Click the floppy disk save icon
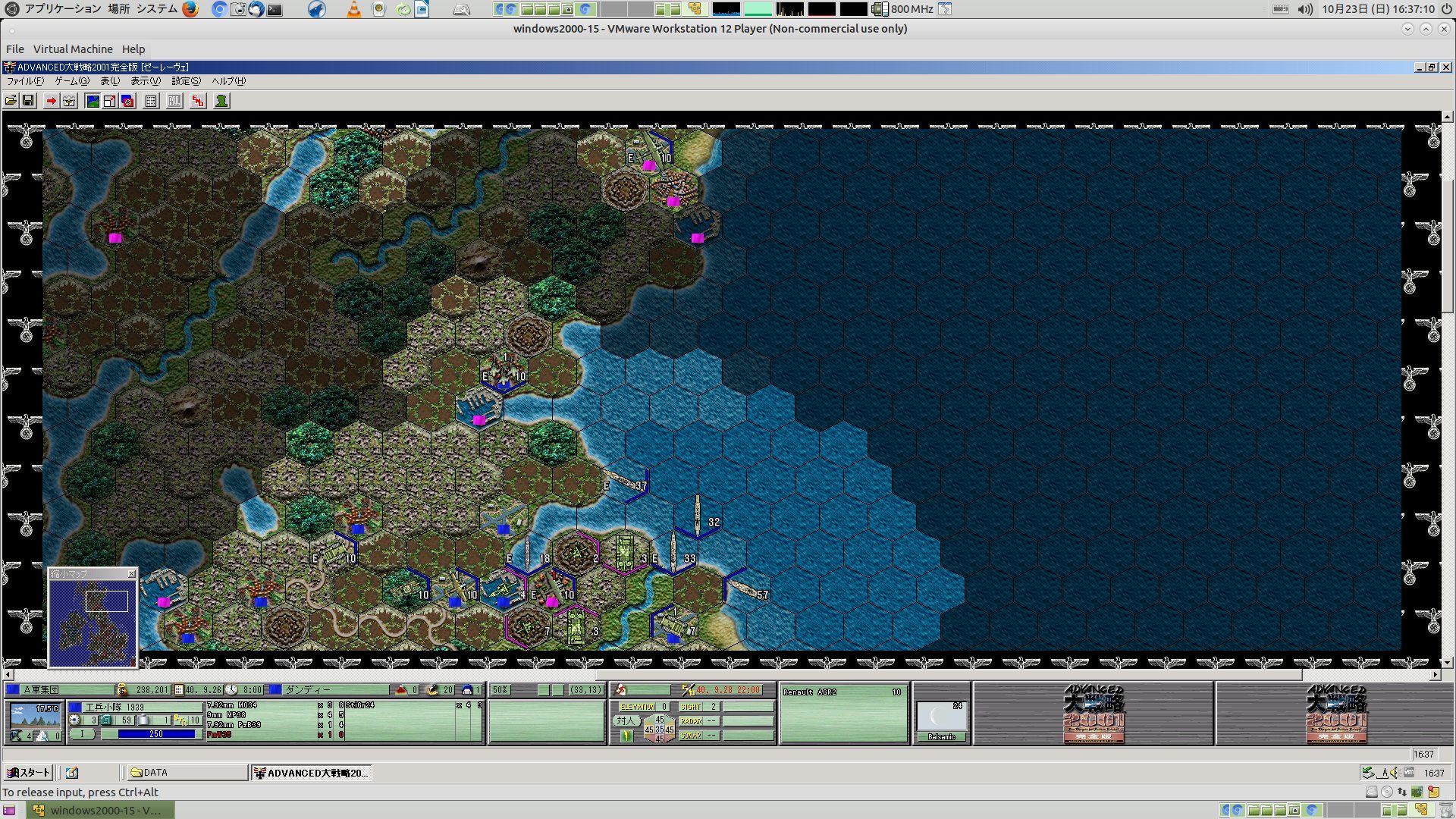This screenshot has width=1456, height=819. click(28, 101)
